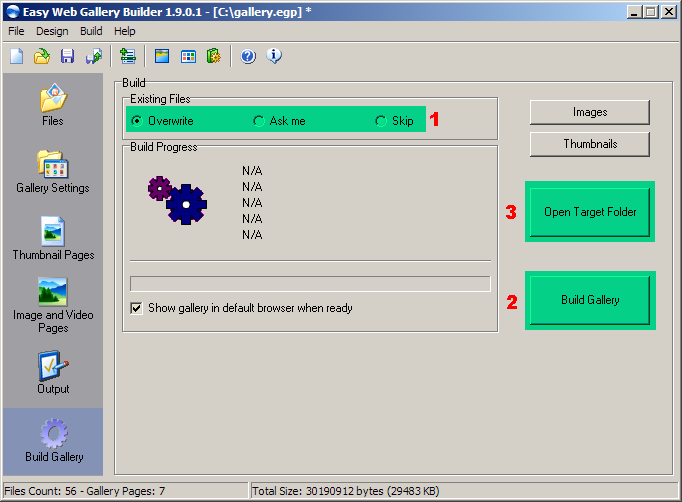Open help via the question mark icon
Viewport: 682px width, 502px height.
point(248,56)
